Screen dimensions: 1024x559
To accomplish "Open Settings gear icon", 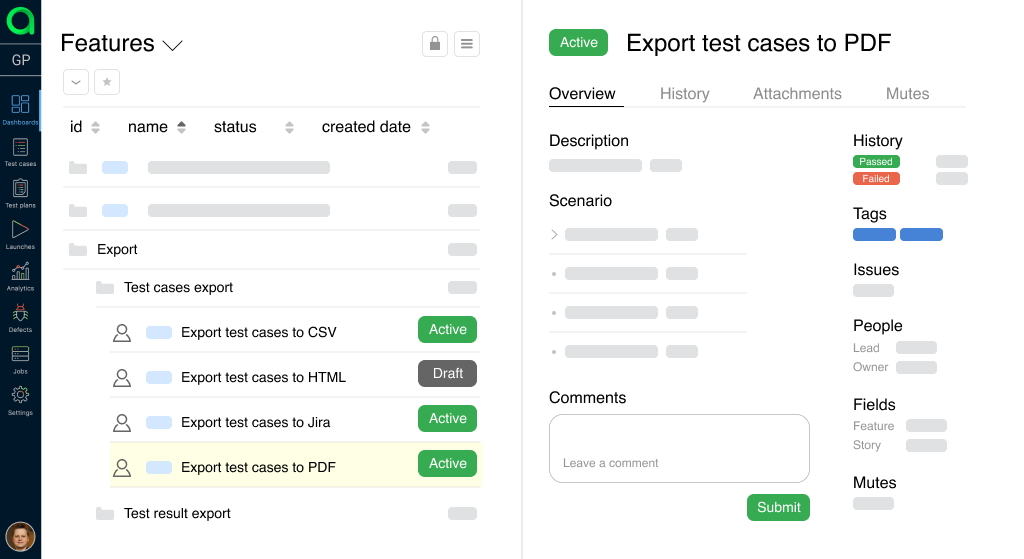I will 20,399.
